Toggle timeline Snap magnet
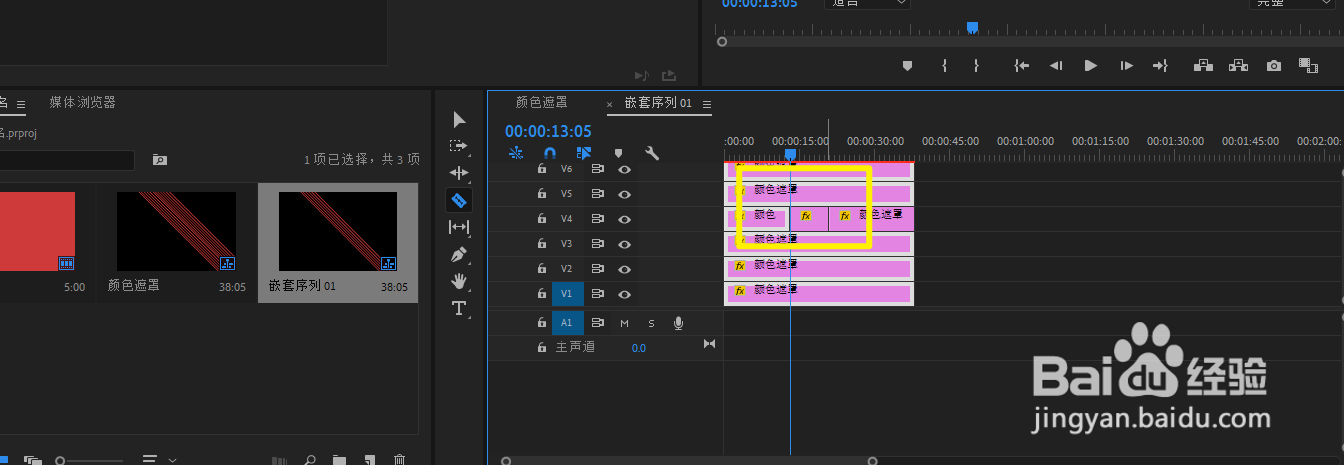Image resolution: width=1344 pixels, height=465 pixels. click(x=549, y=153)
